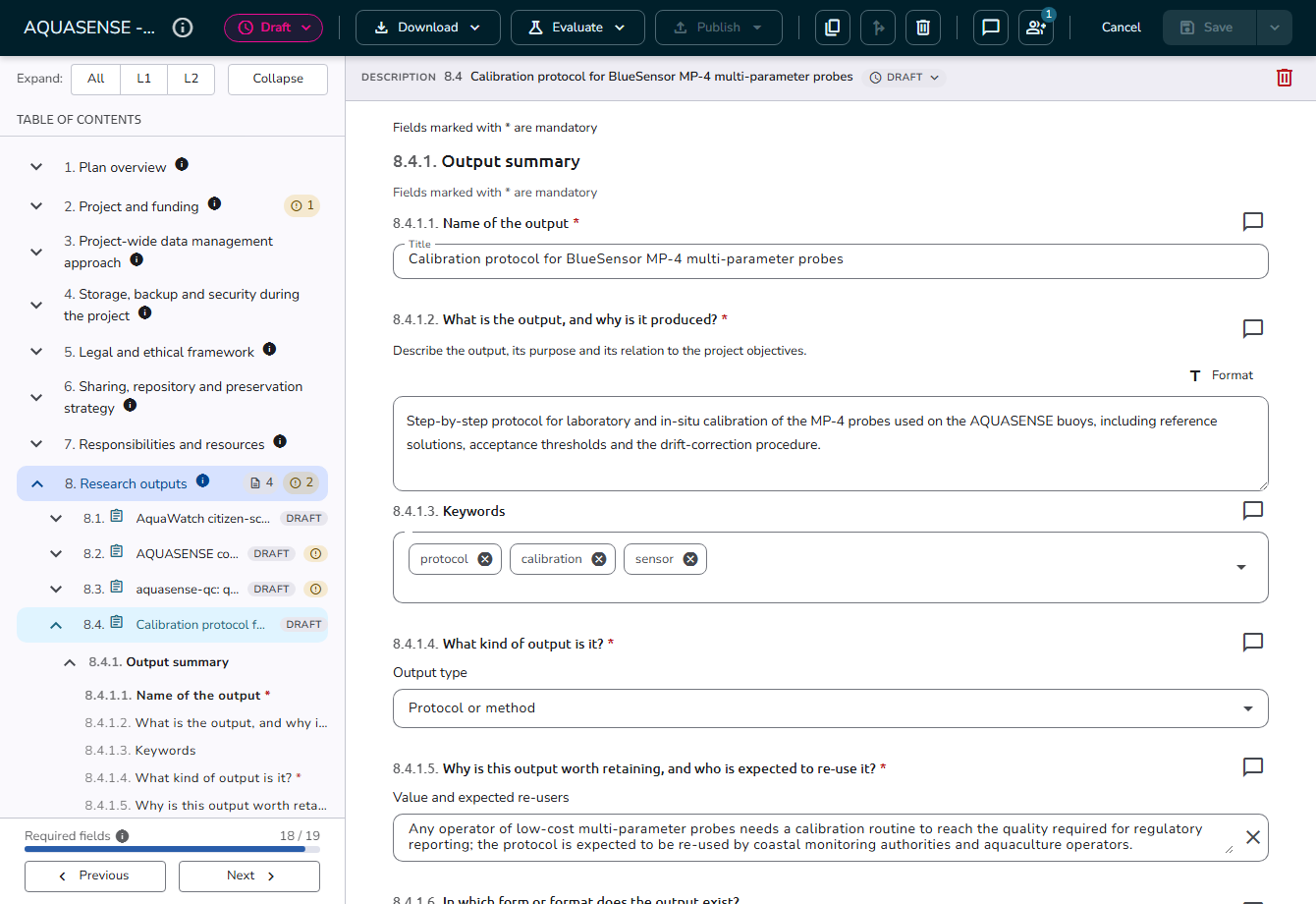This screenshot has height=904, width=1316.
Task: Select the All expand level
Action: pos(96,79)
